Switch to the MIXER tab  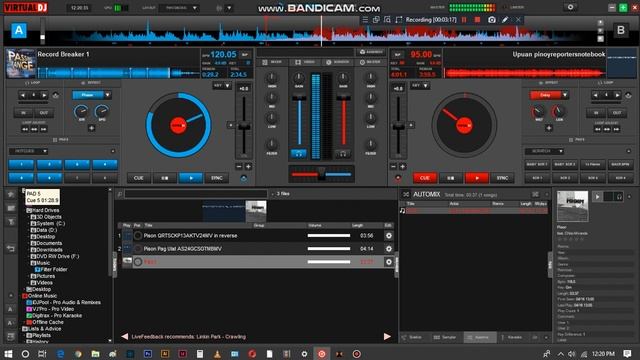tap(272, 62)
